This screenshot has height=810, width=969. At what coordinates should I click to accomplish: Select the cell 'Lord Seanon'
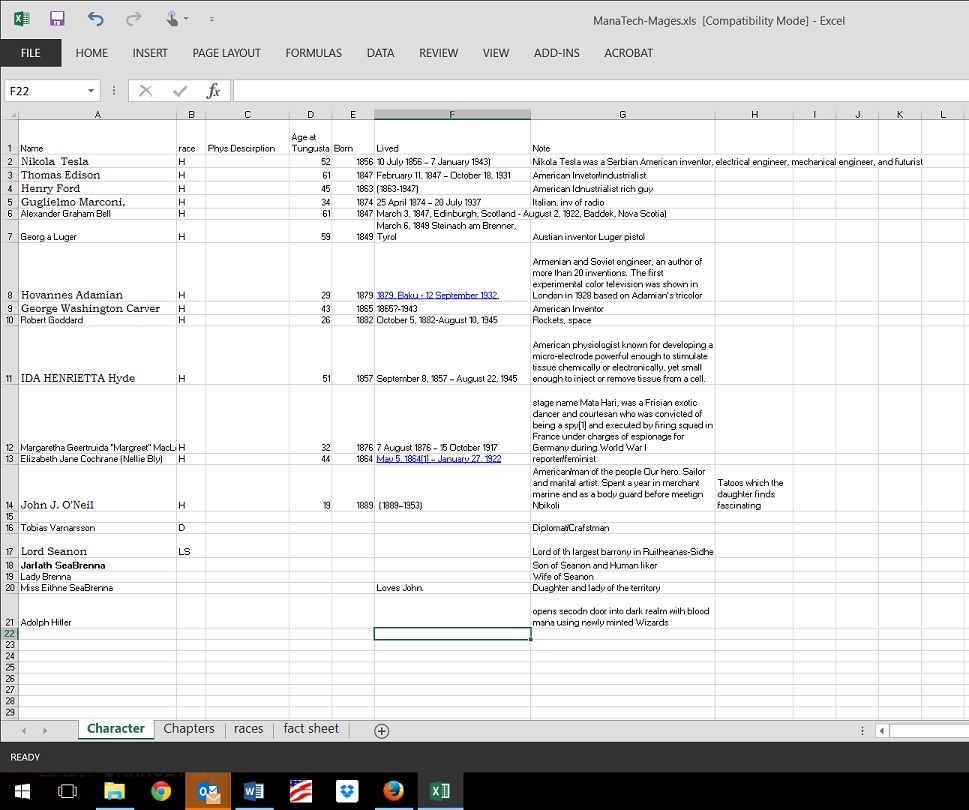[98, 546]
